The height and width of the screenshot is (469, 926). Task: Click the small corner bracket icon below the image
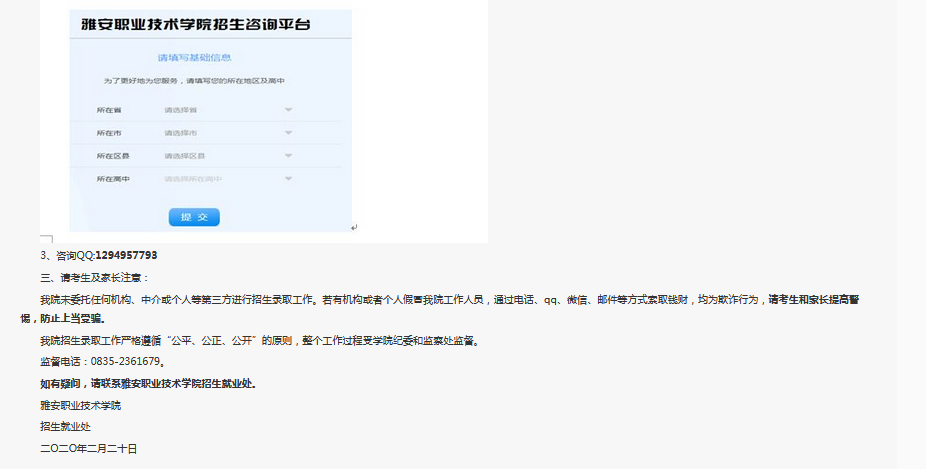[x=45, y=239]
